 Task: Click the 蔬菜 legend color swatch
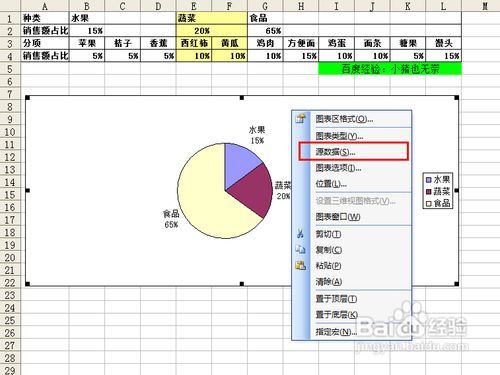point(429,192)
